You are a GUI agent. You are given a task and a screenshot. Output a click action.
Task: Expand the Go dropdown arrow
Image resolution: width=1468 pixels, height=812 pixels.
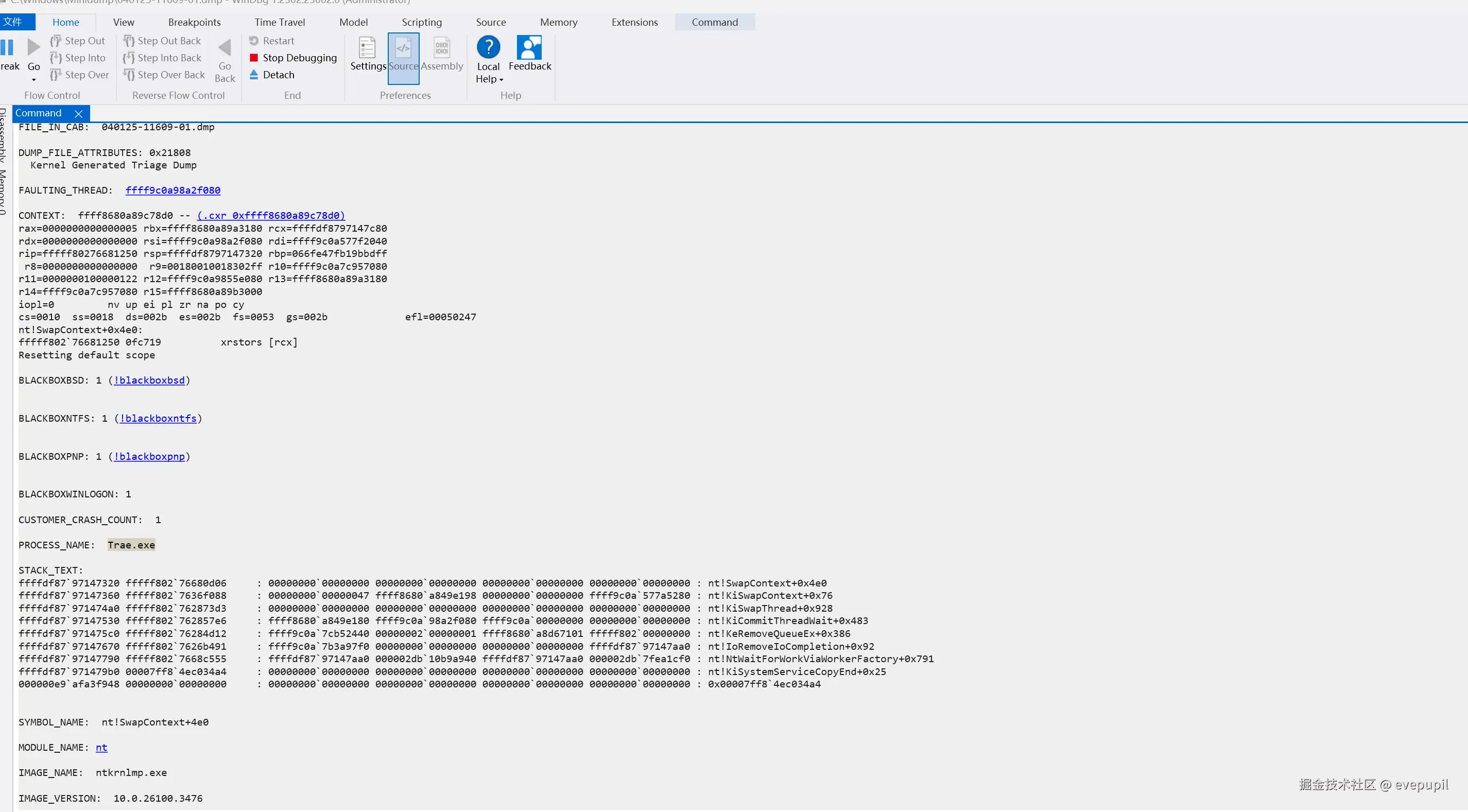33,80
